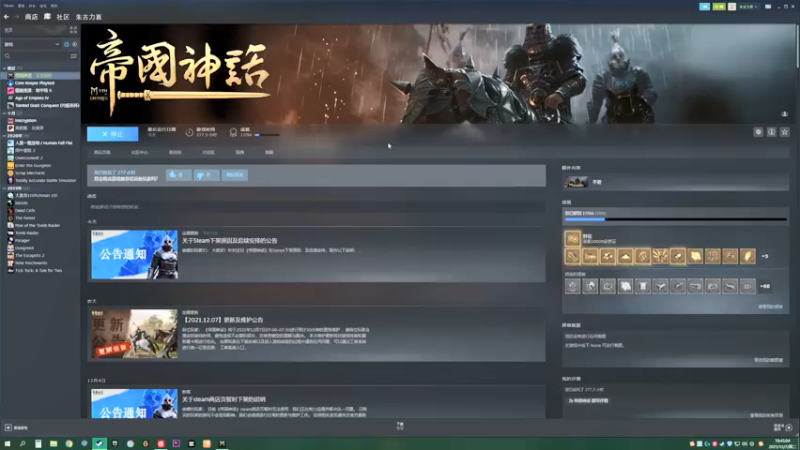
Task: Show +66 more locked achievements
Action: [x=765, y=286]
